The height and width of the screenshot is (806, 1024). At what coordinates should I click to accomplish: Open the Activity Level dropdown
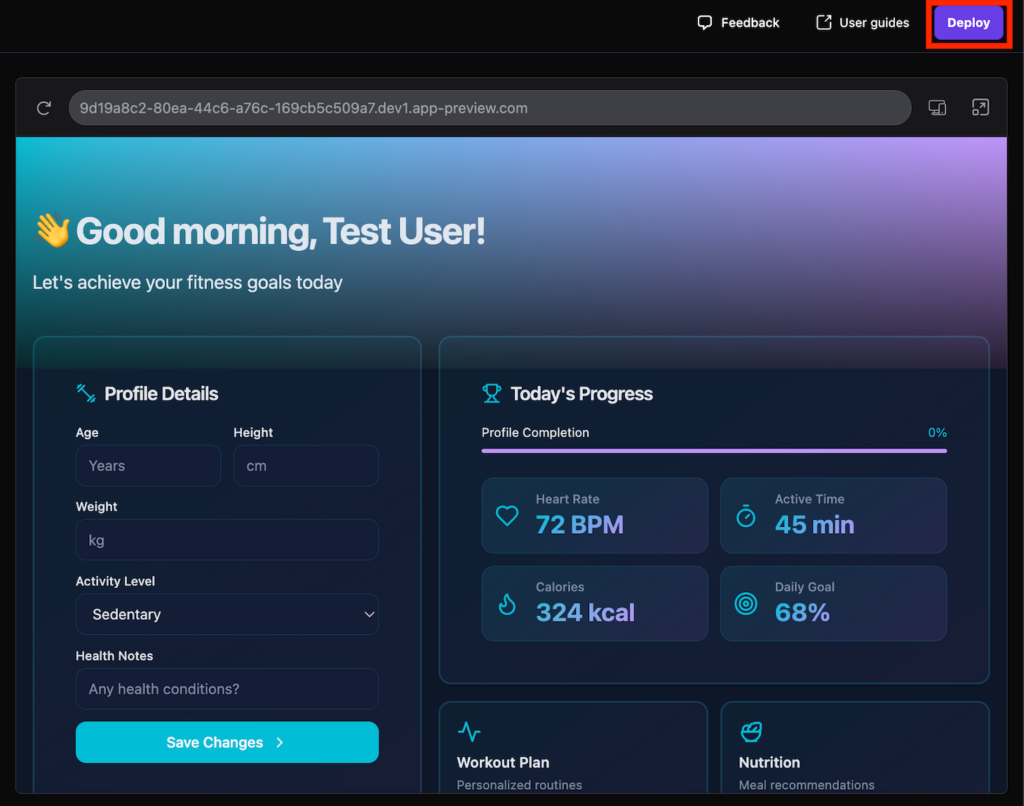click(x=227, y=615)
